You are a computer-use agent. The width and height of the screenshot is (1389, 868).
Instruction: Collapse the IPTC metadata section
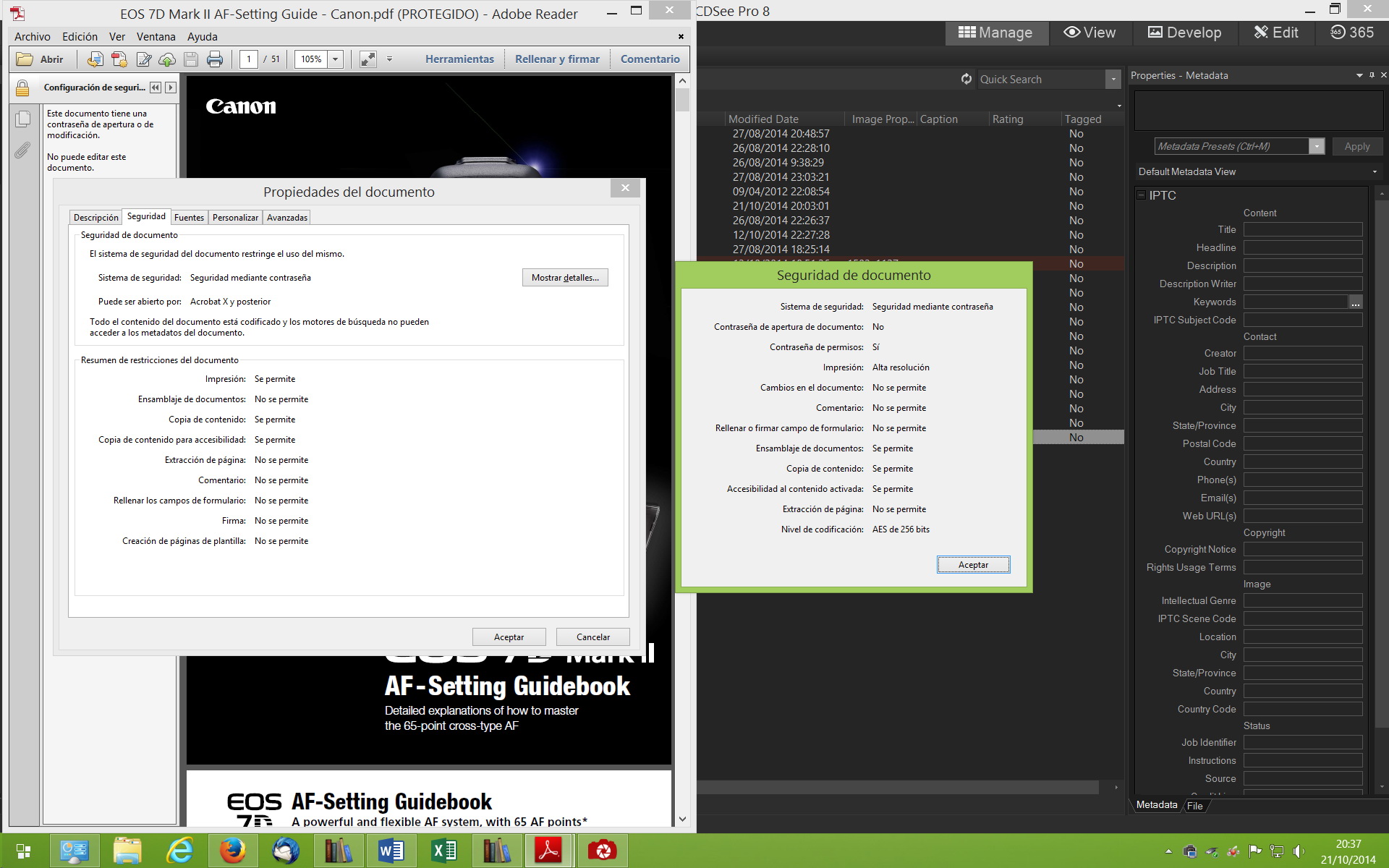click(1142, 195)
